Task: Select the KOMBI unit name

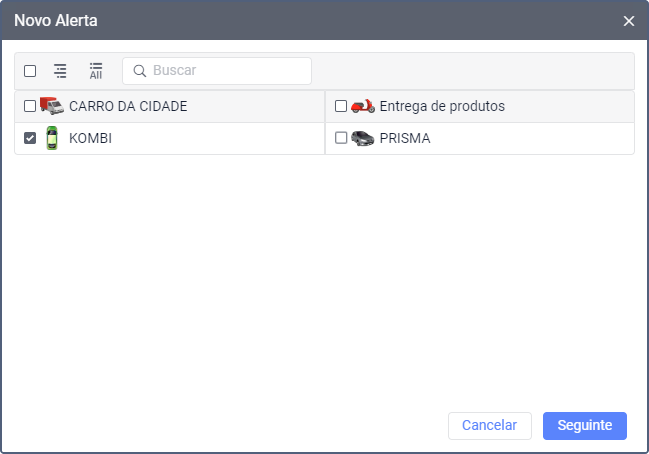Action: 90,138
